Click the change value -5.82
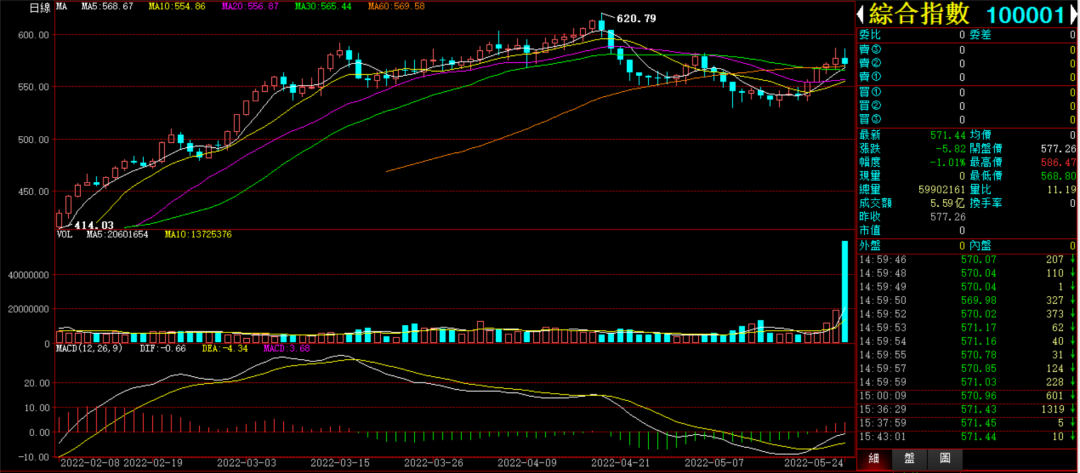This screenshot has height=473, width=1080. [x=951, y=148]
